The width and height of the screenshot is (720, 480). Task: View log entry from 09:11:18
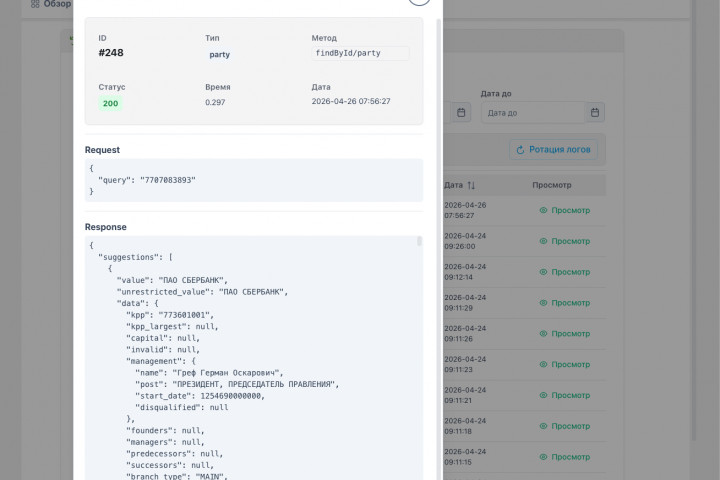coord(565,426)
